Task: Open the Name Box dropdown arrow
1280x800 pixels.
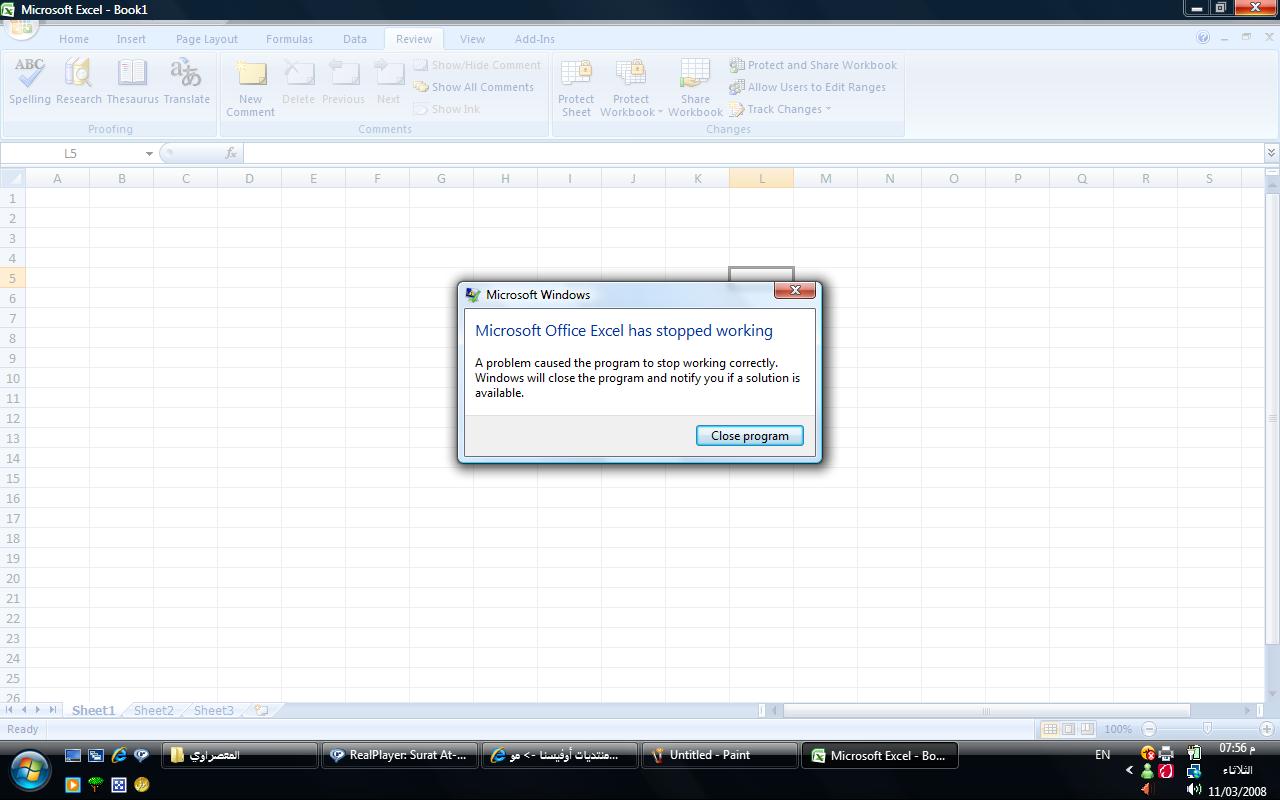Action: click(x=149, y=153)
